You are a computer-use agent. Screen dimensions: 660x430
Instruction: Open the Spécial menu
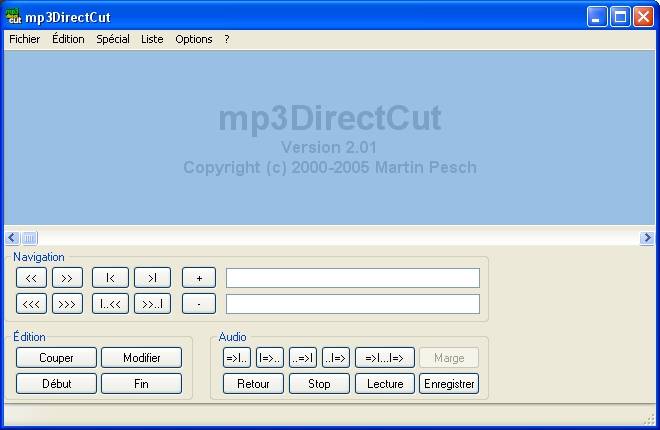click(113, 39)
